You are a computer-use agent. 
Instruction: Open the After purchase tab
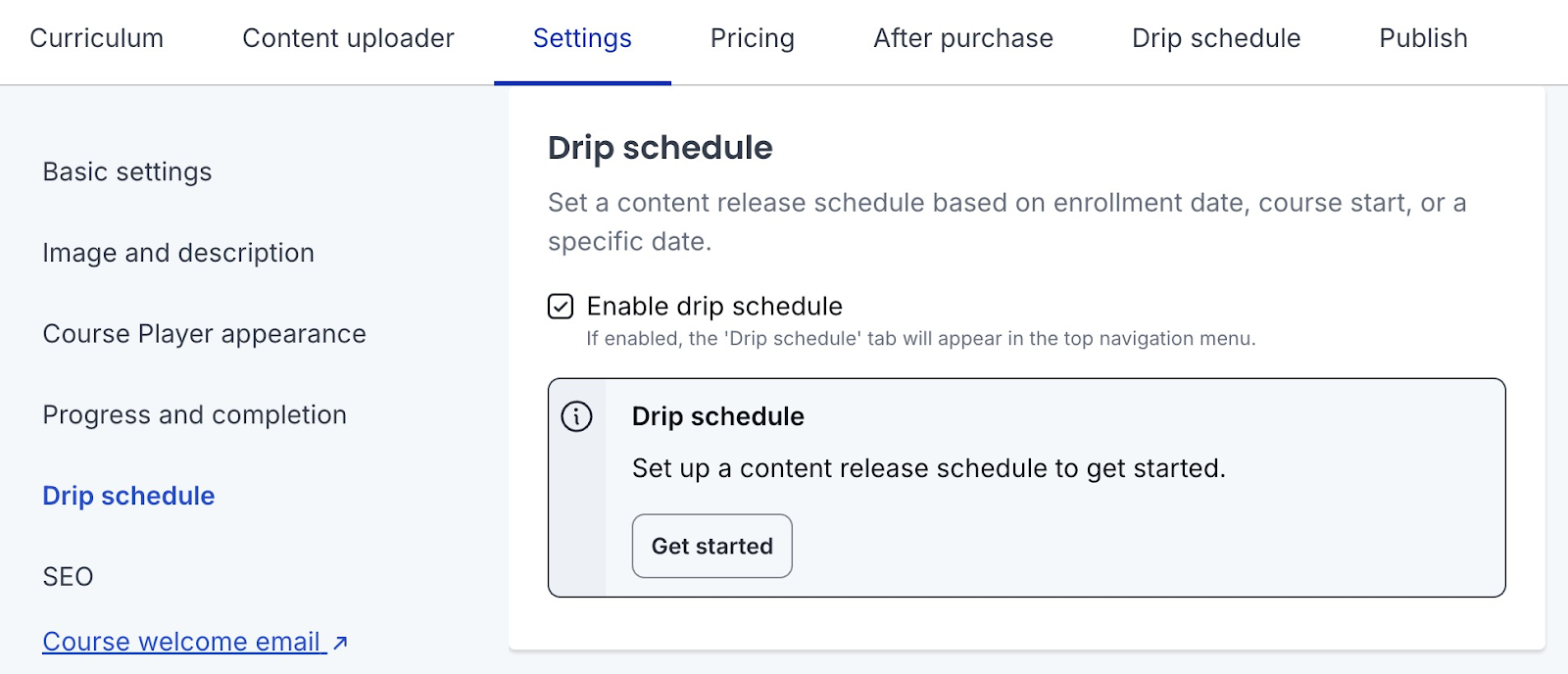point(963,38)
